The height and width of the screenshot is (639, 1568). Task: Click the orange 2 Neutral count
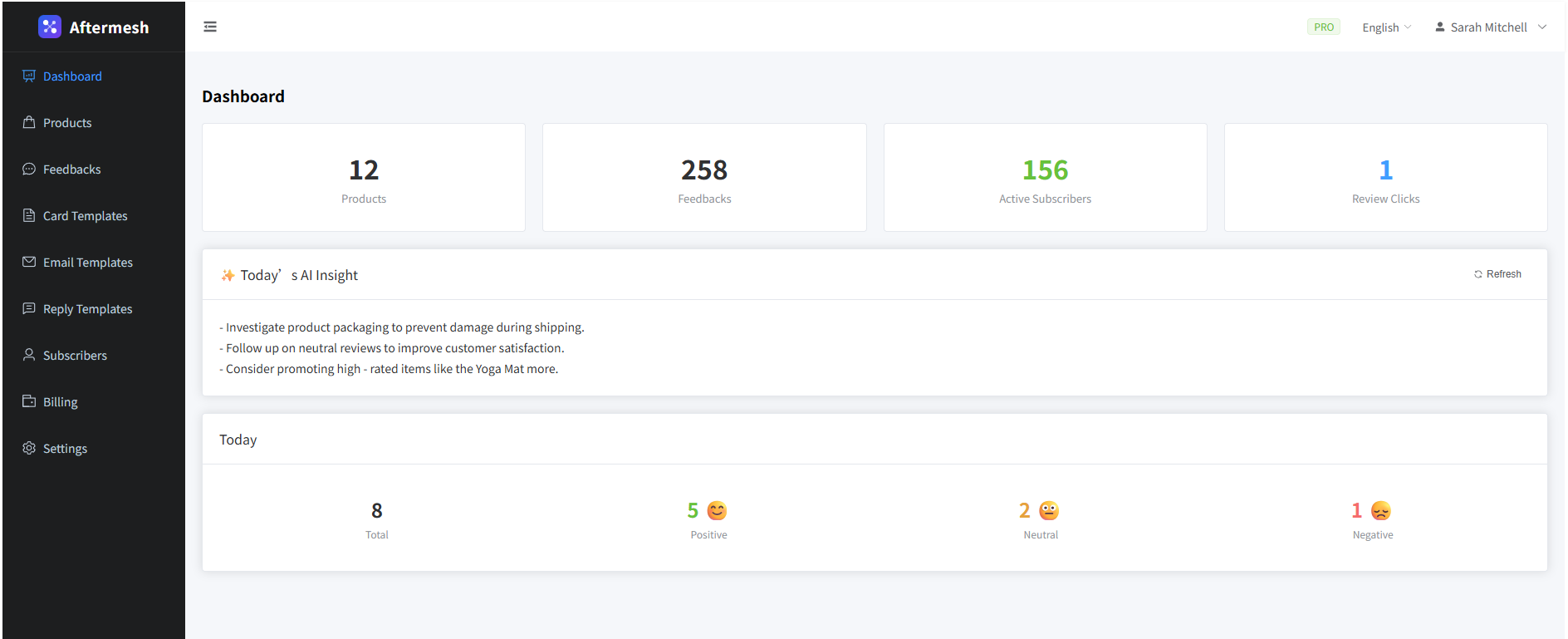point(1025,510)
